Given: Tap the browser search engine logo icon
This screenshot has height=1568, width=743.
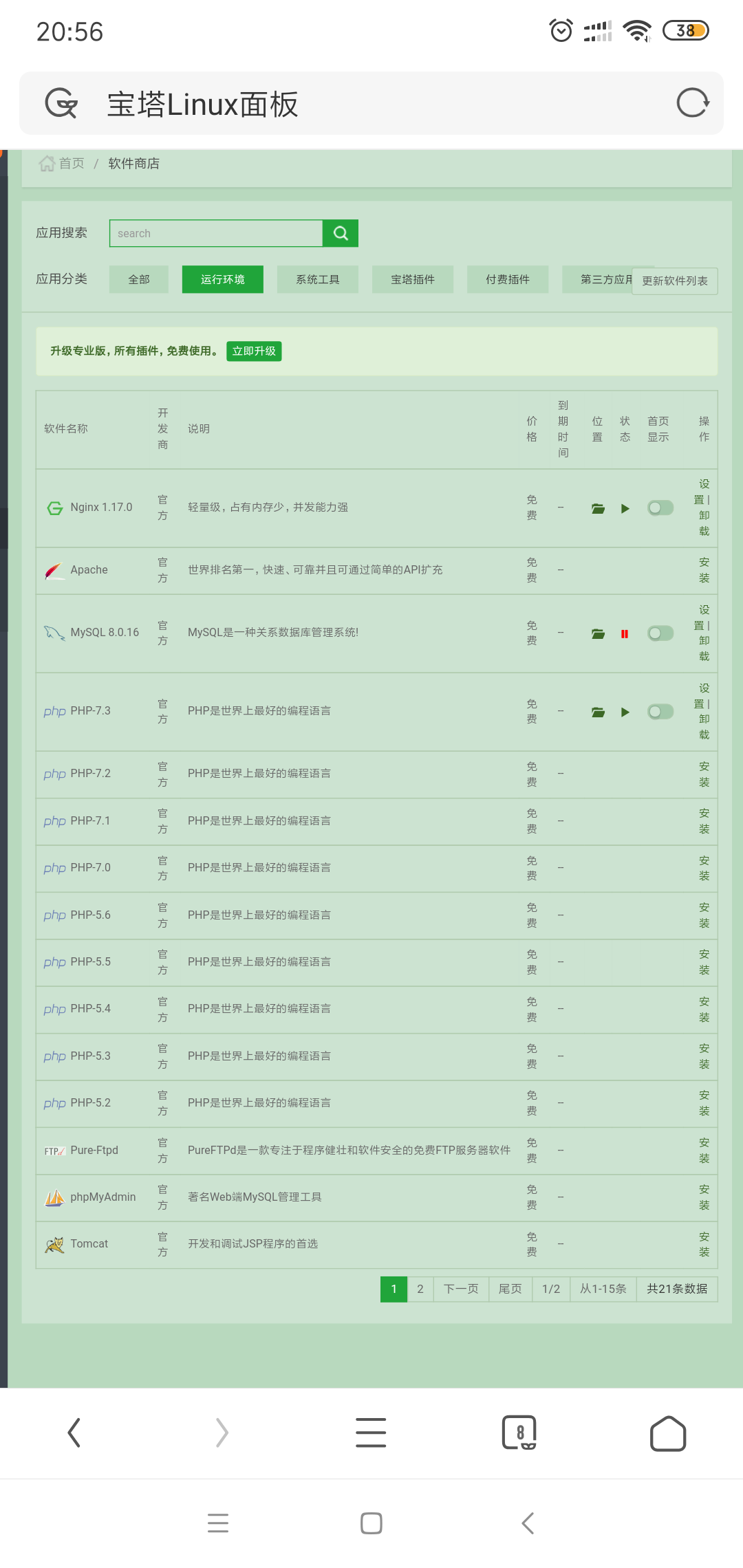Looking at the screenshot, I should (61, 104).
